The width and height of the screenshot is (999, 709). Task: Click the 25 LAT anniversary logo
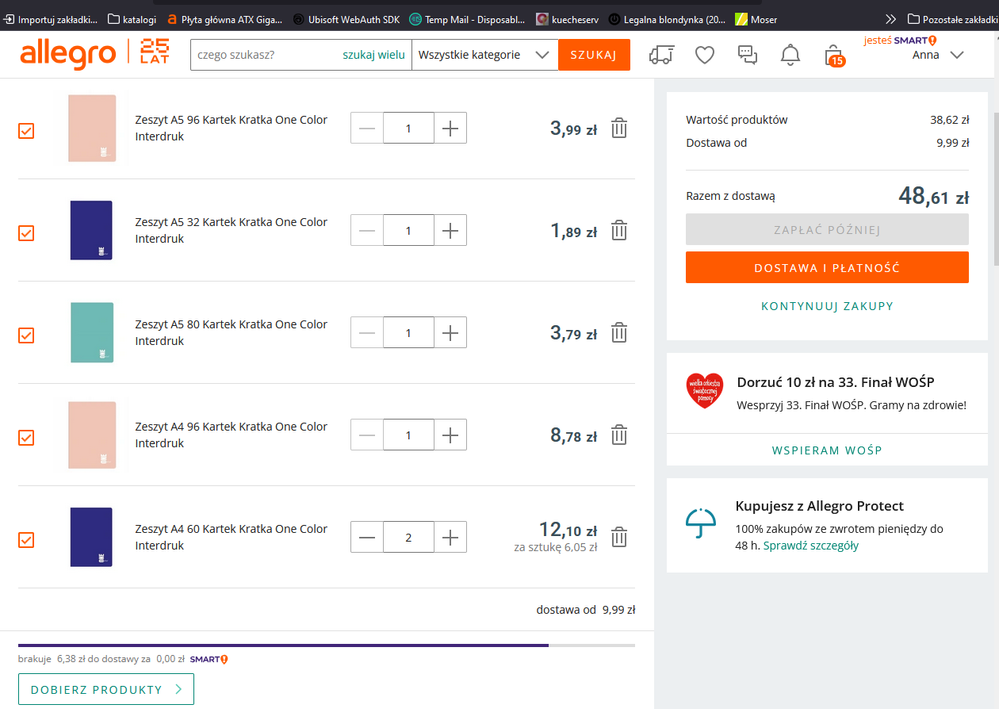coord(155,52)
